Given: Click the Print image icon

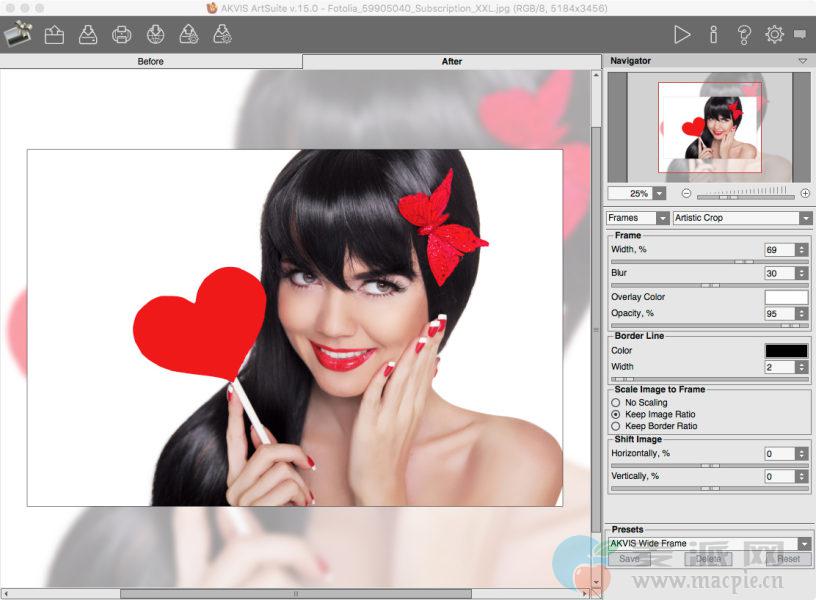Looking at the screenshot, I should 121,36.
